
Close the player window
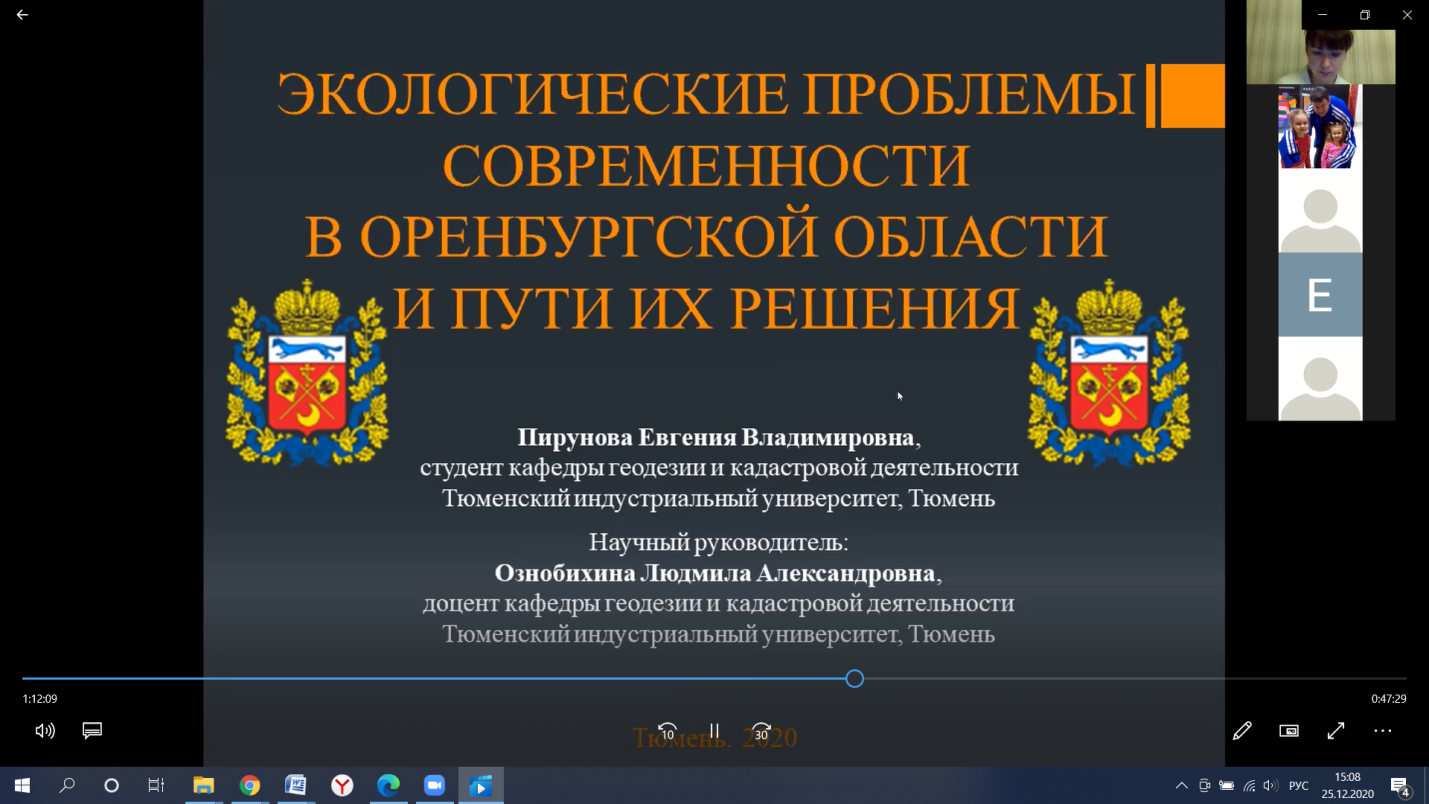coord(1407,15)
